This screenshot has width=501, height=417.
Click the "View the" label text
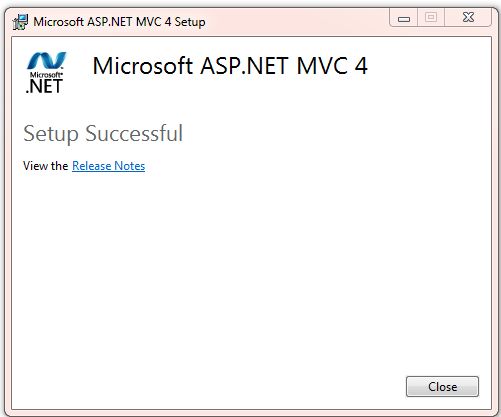pyautogui.click(x=46, y=166)
